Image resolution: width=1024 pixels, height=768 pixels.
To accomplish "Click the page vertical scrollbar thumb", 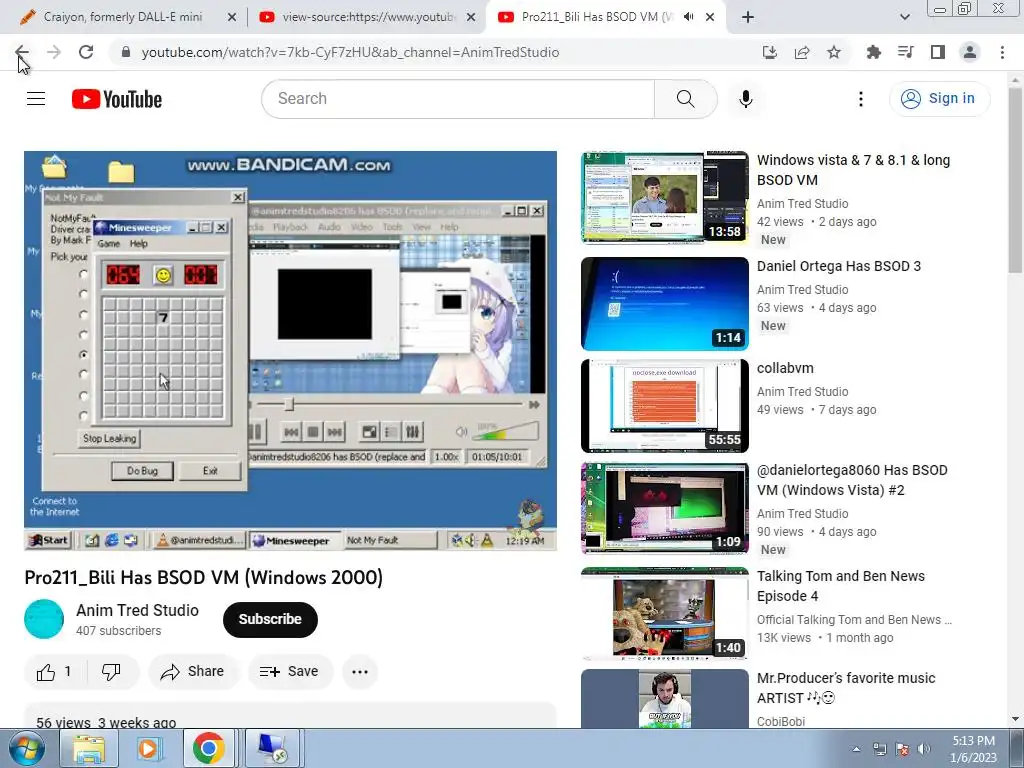I will [x=1015, y=182].
